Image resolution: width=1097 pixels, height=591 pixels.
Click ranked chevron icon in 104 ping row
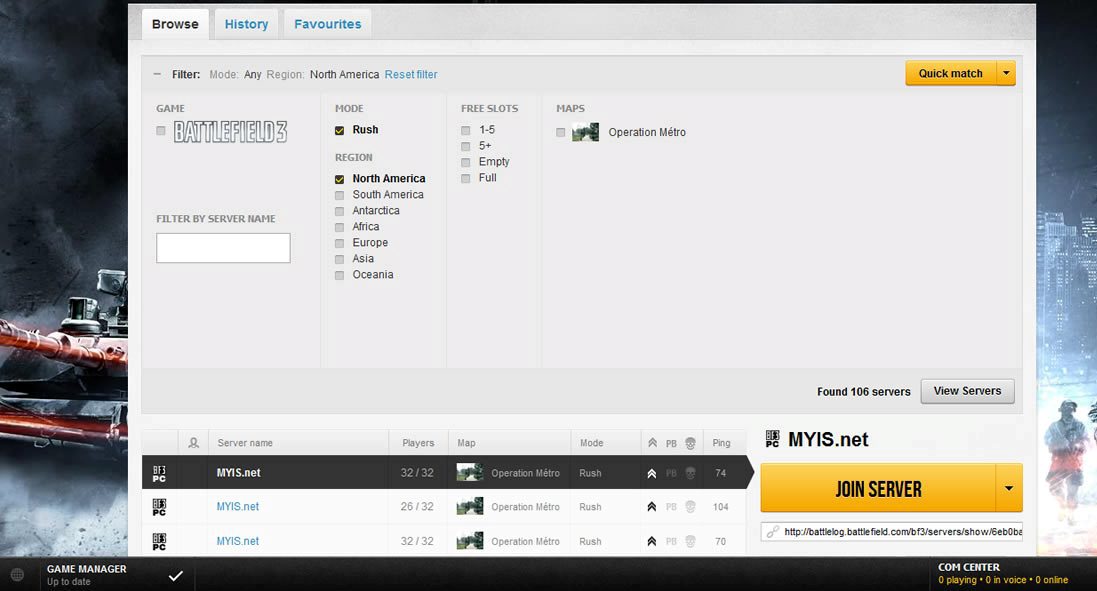(651, 507)
